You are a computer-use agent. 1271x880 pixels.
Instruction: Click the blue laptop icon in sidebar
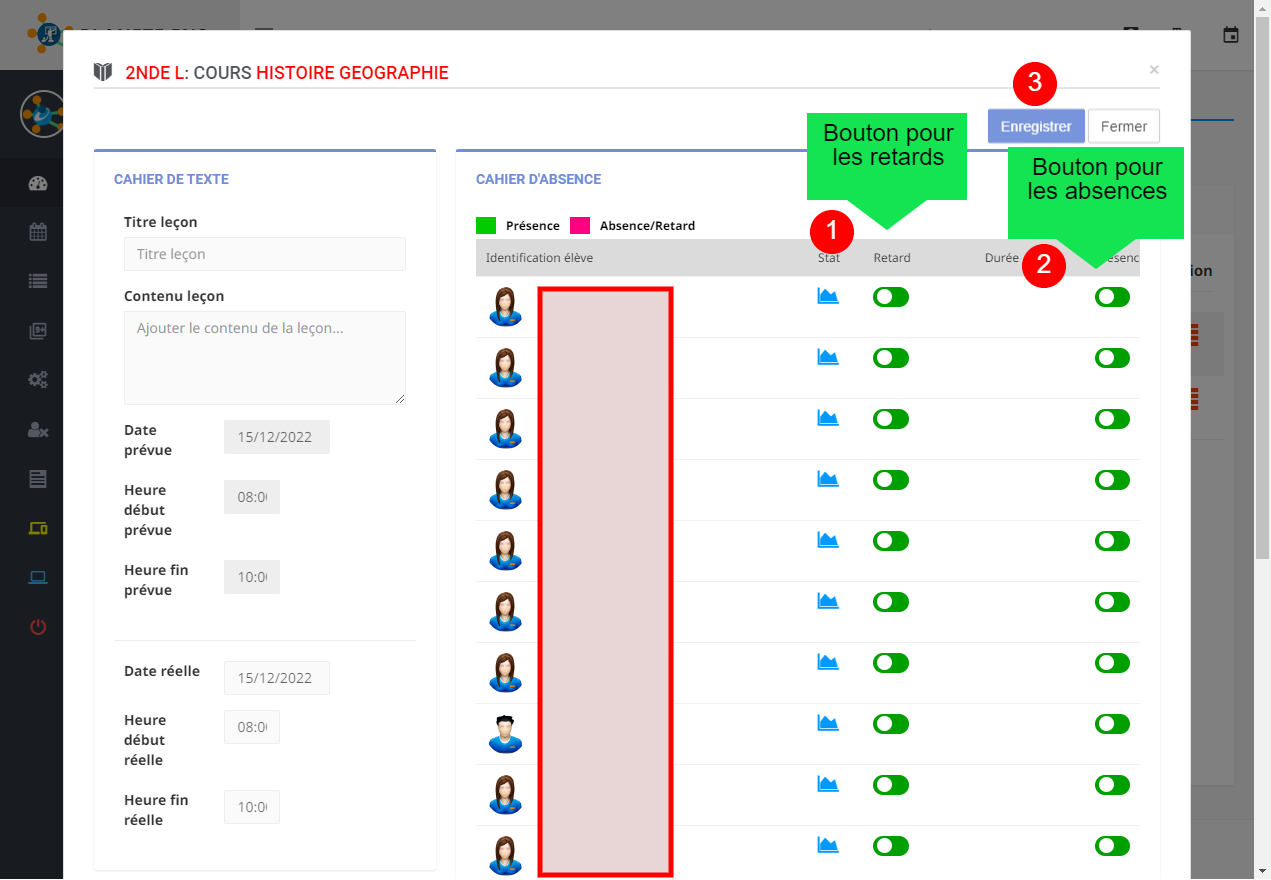point(38,577)
